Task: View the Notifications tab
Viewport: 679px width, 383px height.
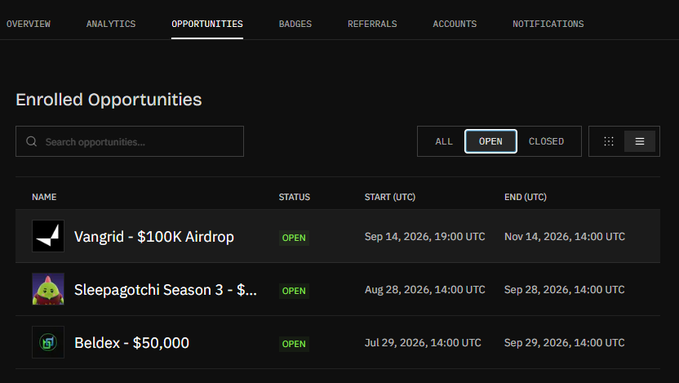Action: click(548, 24)
